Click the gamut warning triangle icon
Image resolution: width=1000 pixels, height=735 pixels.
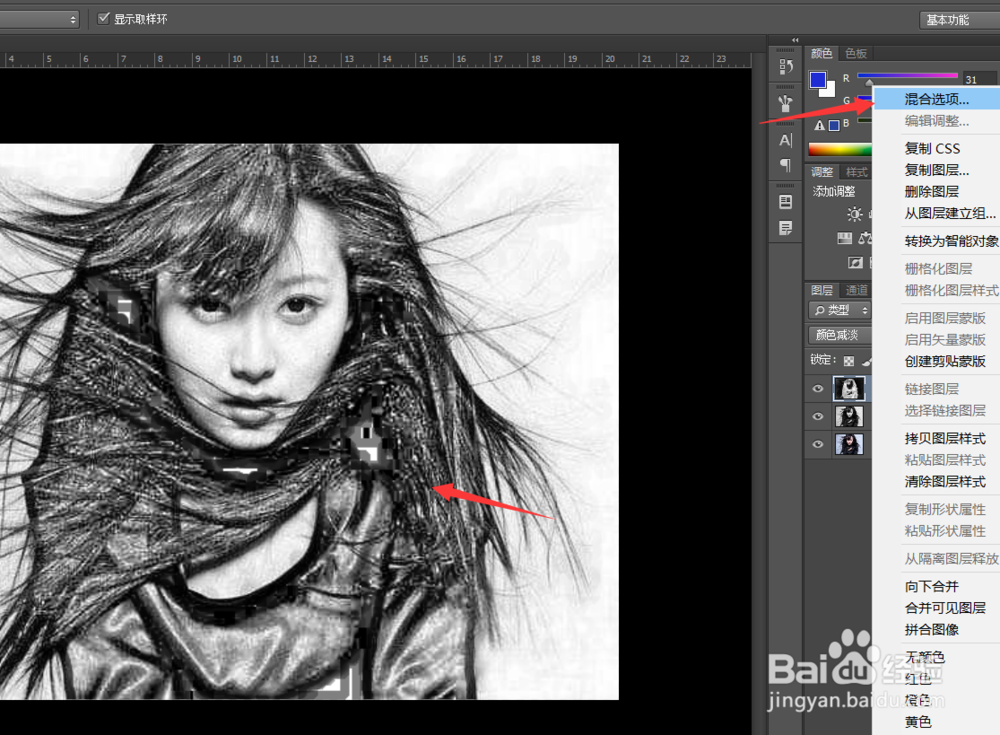[820, 126]
